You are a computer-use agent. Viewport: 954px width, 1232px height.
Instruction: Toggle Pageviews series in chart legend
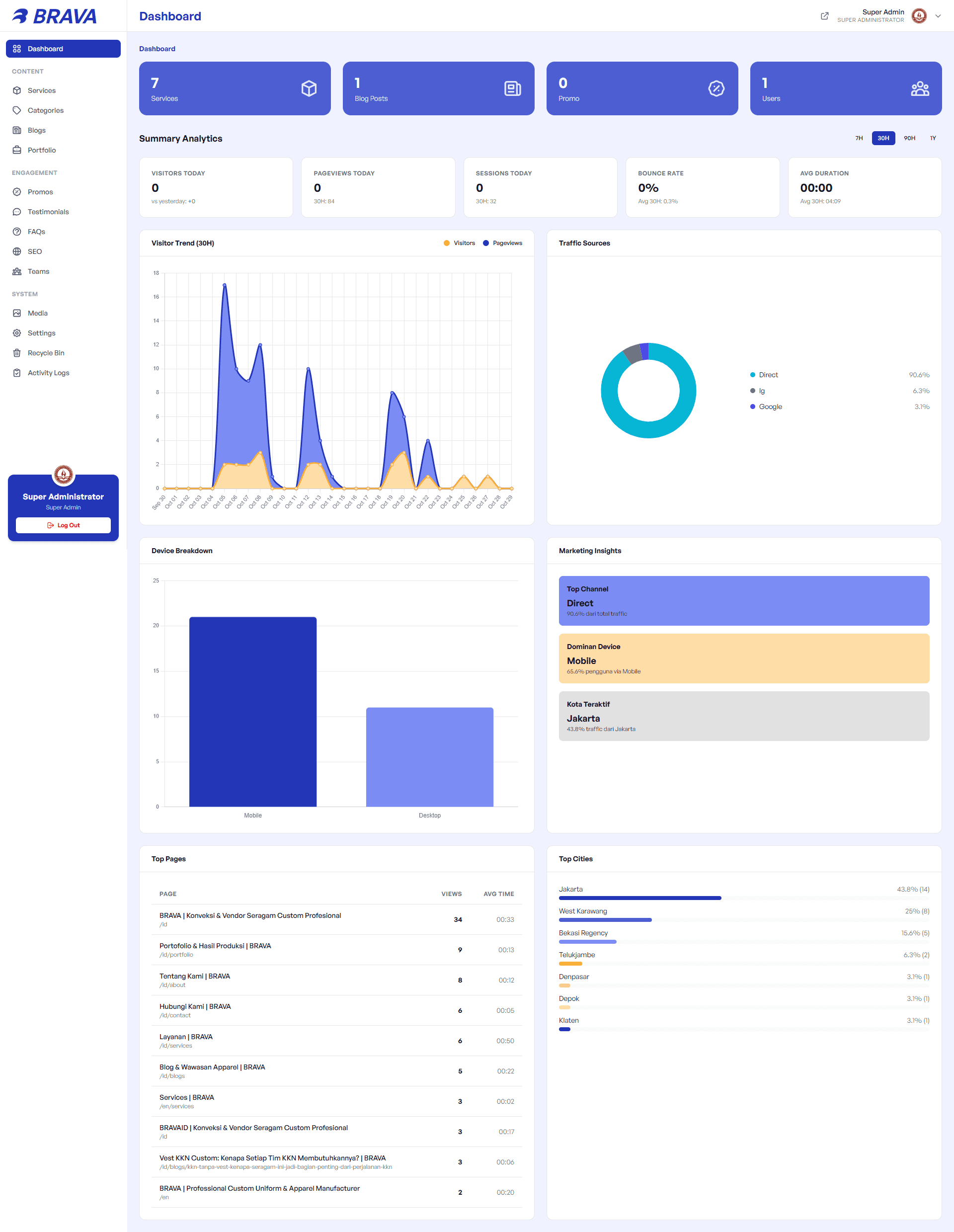point(502,243)
